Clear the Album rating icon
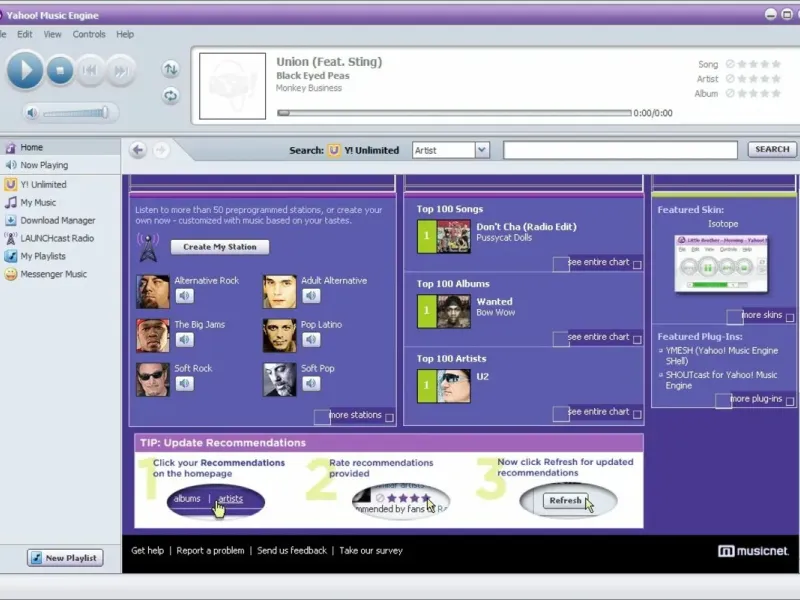 pyautogui.click(x=730, y=93)
